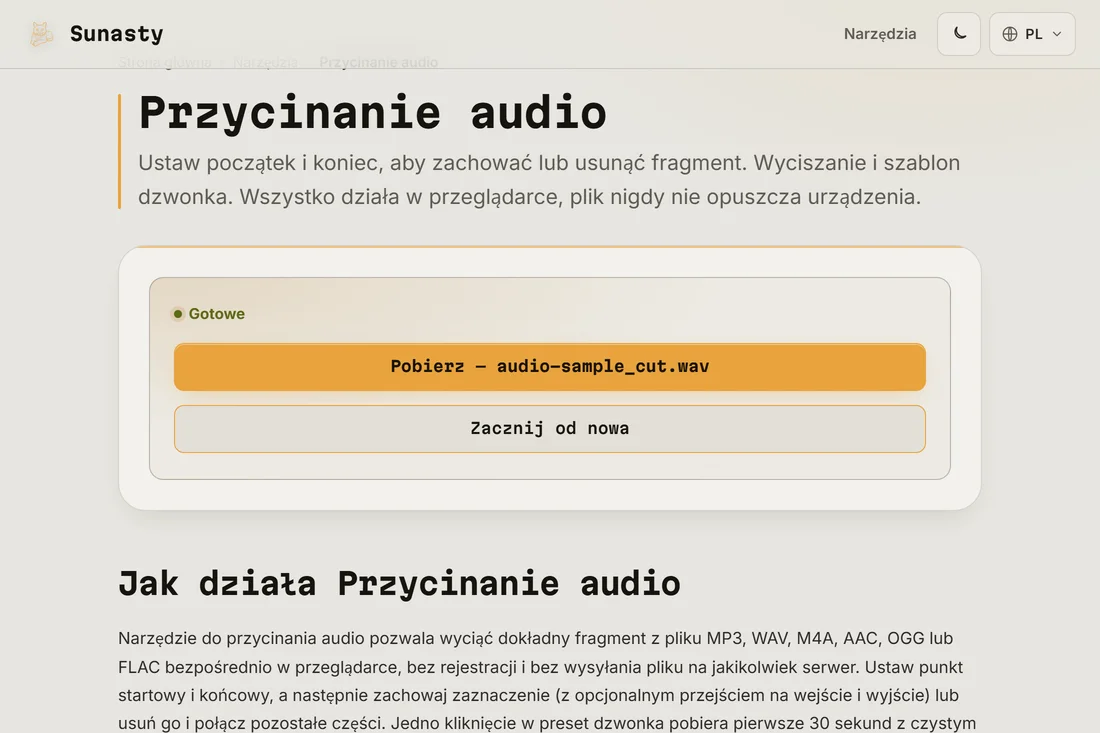Click the Sunasty cat logo icon
Screen dimensions: 1100x733
[x=41, y=34]
